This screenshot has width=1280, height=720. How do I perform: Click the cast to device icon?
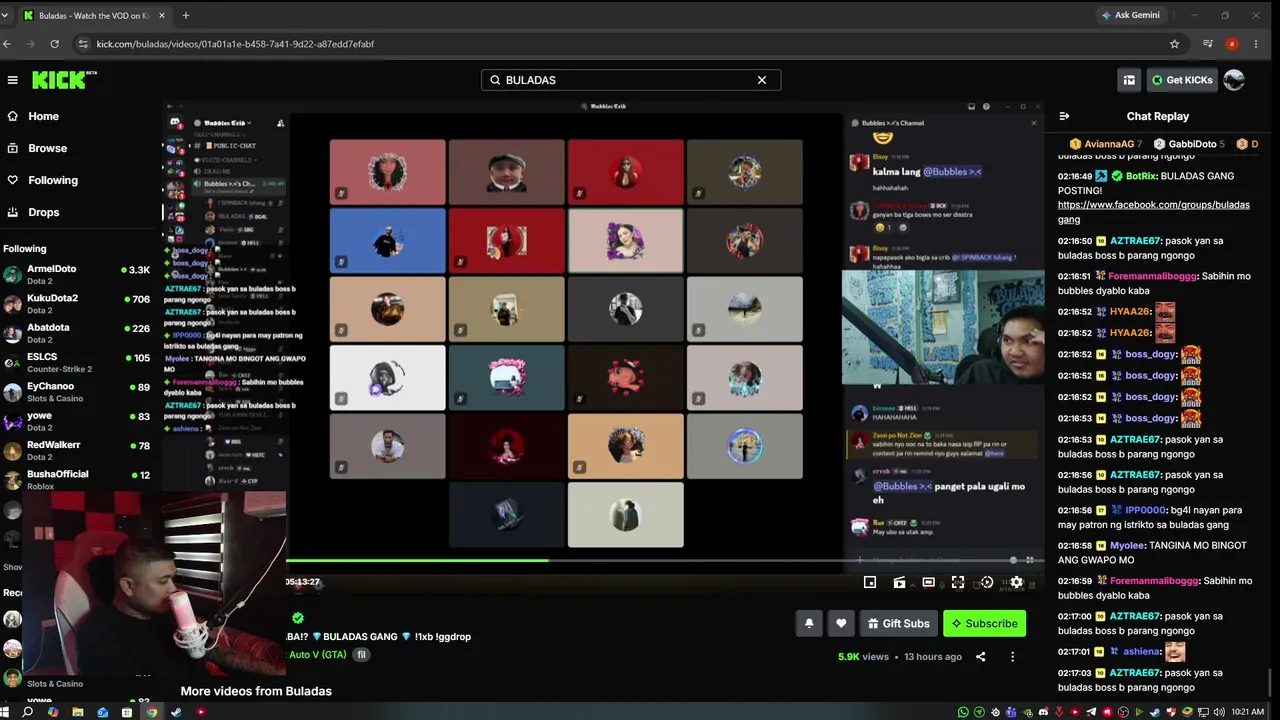point(899,583)
